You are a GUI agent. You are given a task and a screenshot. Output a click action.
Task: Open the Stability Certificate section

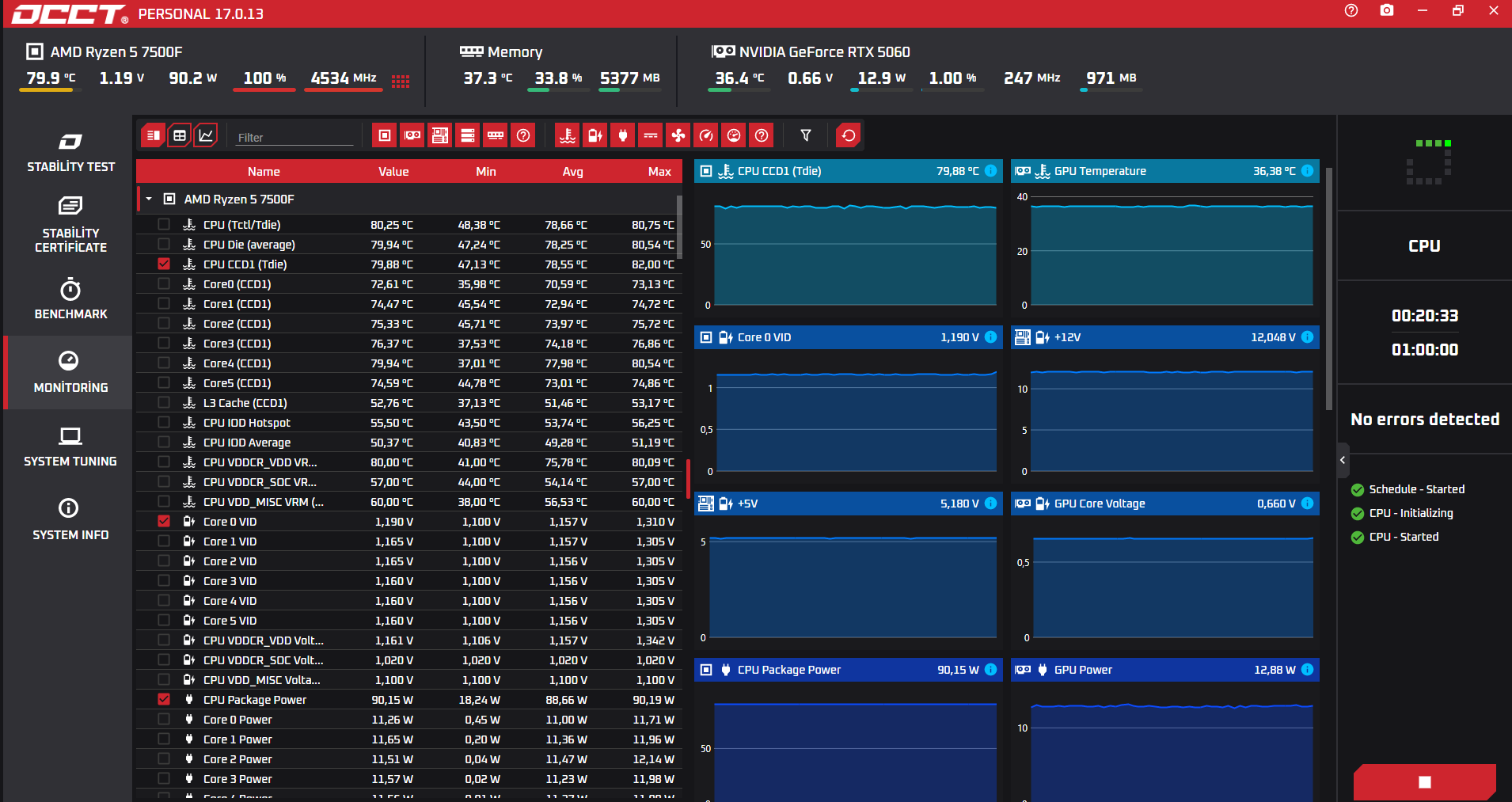tap(70, 225)
